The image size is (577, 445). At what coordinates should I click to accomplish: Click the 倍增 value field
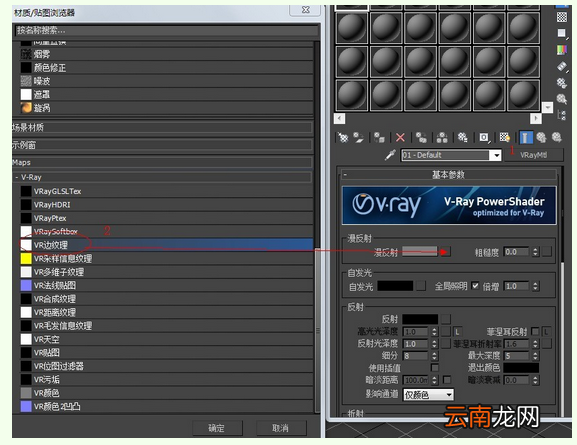coord(517,286)
